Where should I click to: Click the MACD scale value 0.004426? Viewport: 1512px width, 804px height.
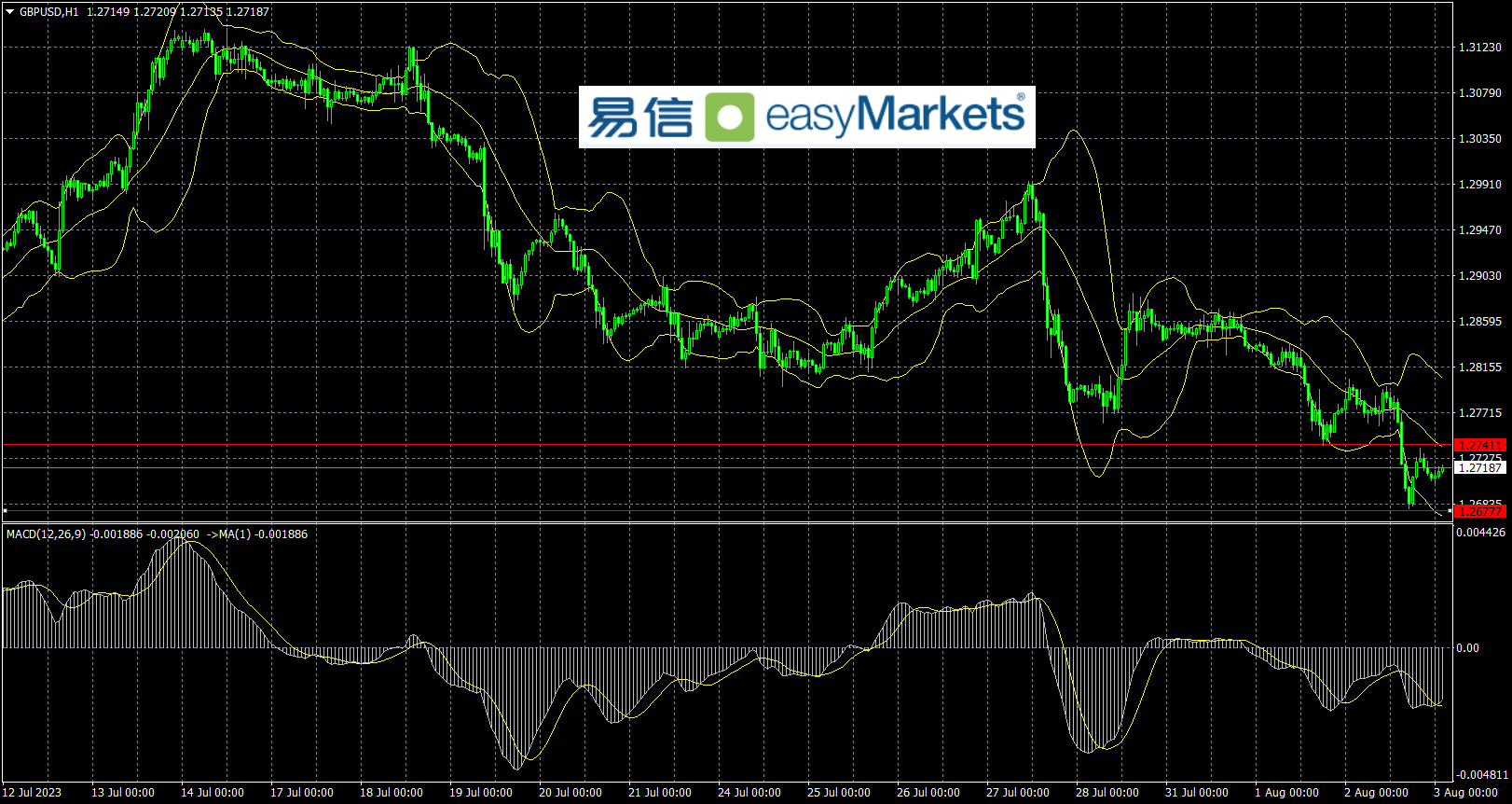pyautogui.click(x=1481, y=533)
